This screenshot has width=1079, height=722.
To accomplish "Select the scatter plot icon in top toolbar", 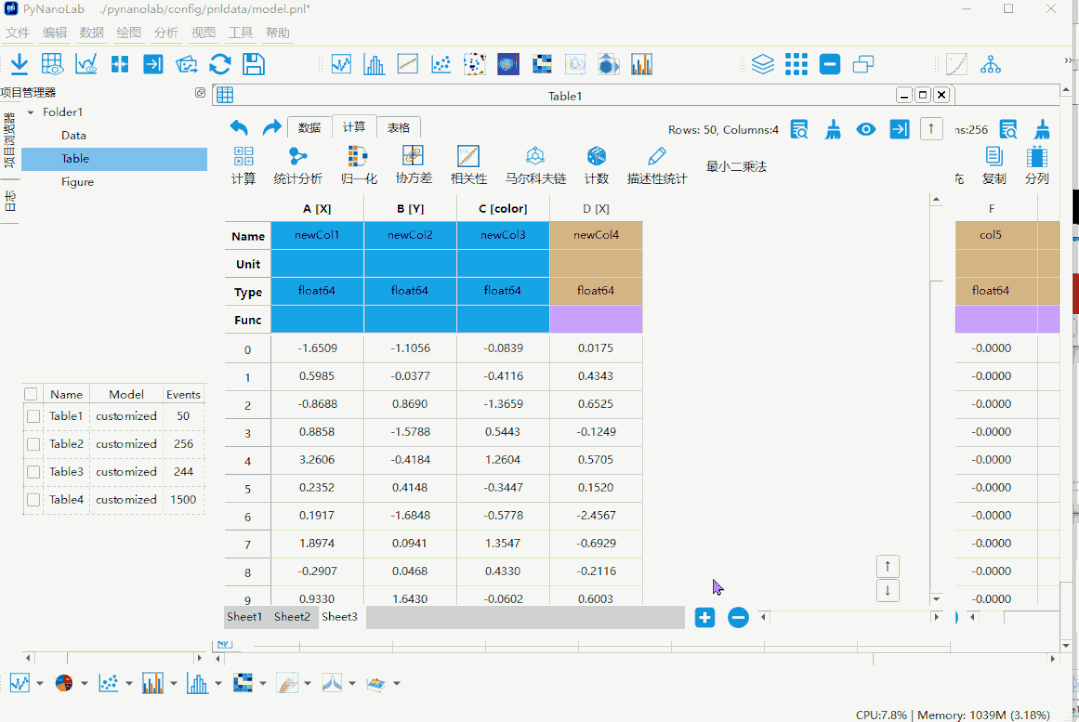I will 441,64.
